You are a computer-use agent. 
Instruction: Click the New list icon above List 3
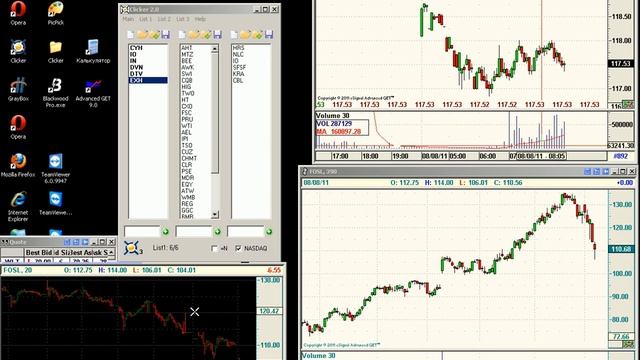tap(234, 35)
